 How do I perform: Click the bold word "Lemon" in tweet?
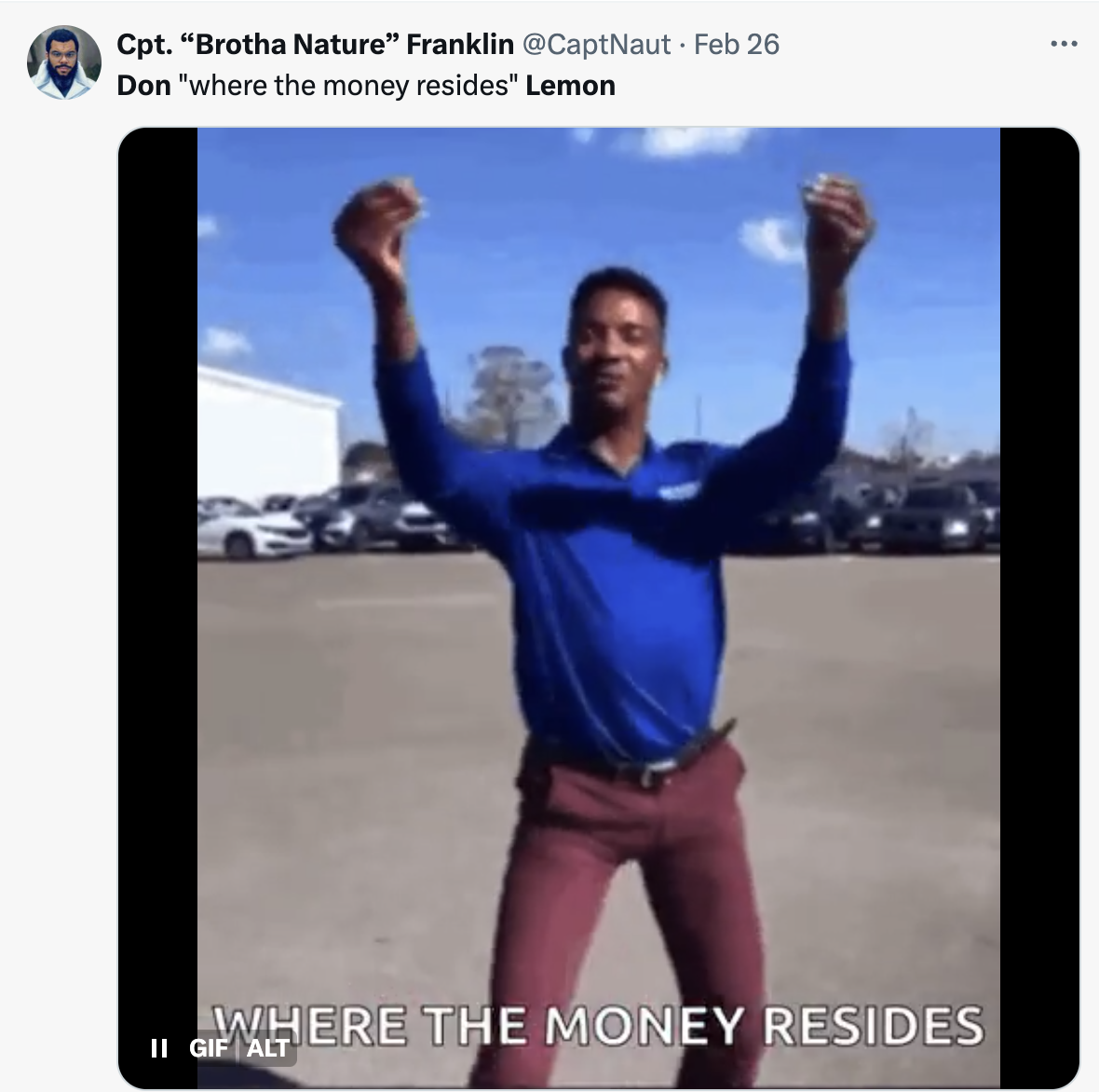click(571, 86)
